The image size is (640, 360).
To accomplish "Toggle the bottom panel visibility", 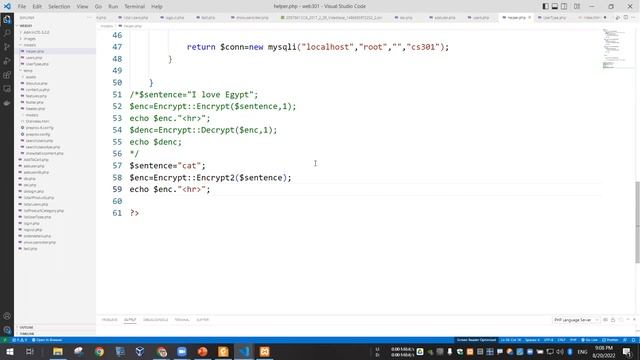I will [555, 6].
